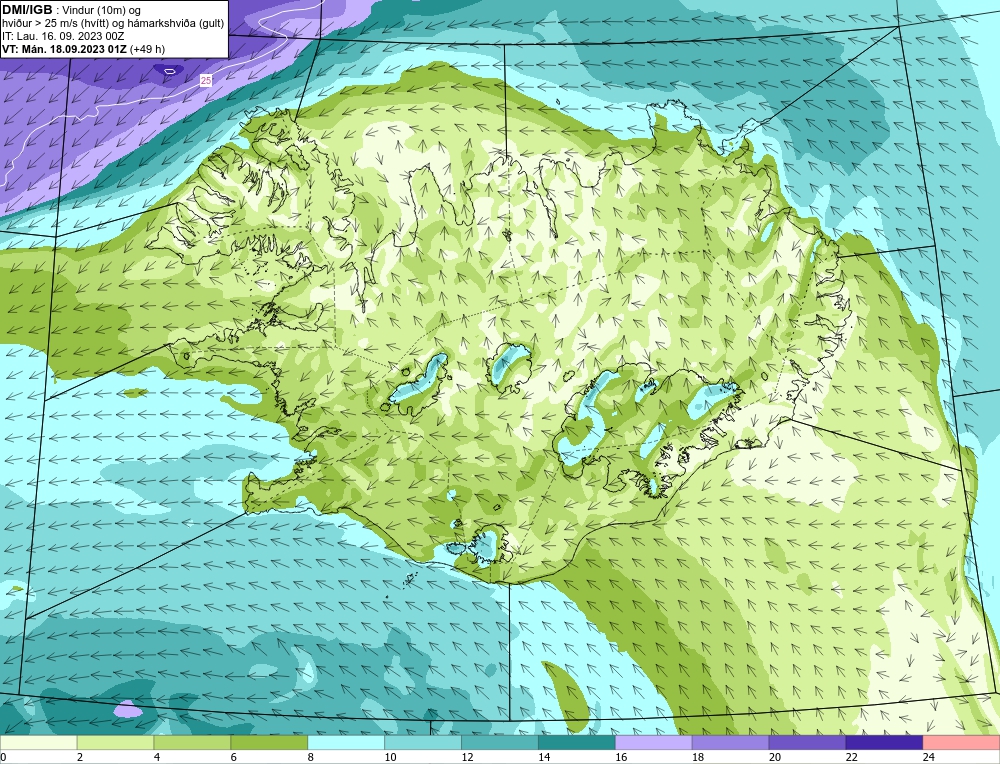Screen dimensions: 1000x764
Task: Click the 14-16 m/s dark teal swatch
Action: (577, 743)
